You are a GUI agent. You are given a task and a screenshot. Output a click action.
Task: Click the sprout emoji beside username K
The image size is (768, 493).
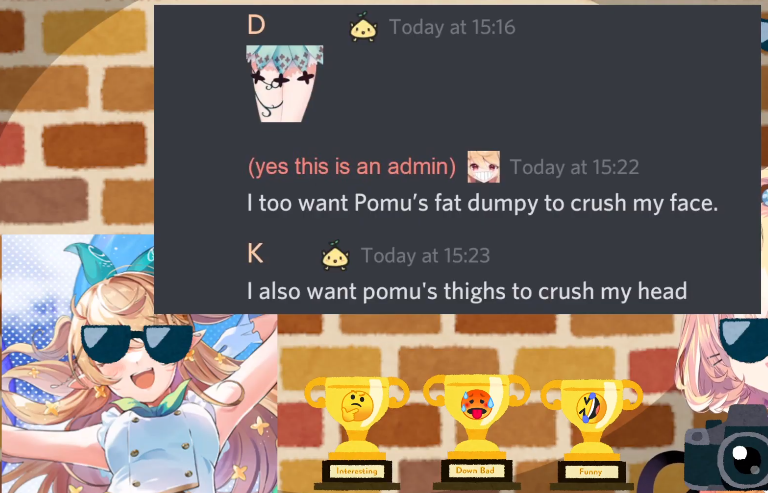[x=335, y=255]
